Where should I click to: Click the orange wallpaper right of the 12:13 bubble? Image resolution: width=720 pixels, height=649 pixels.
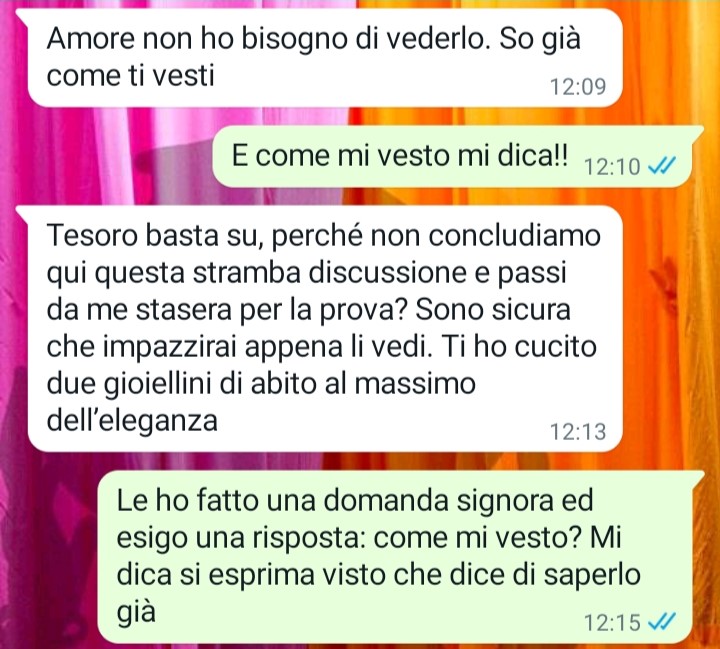(x=671, y=329)
